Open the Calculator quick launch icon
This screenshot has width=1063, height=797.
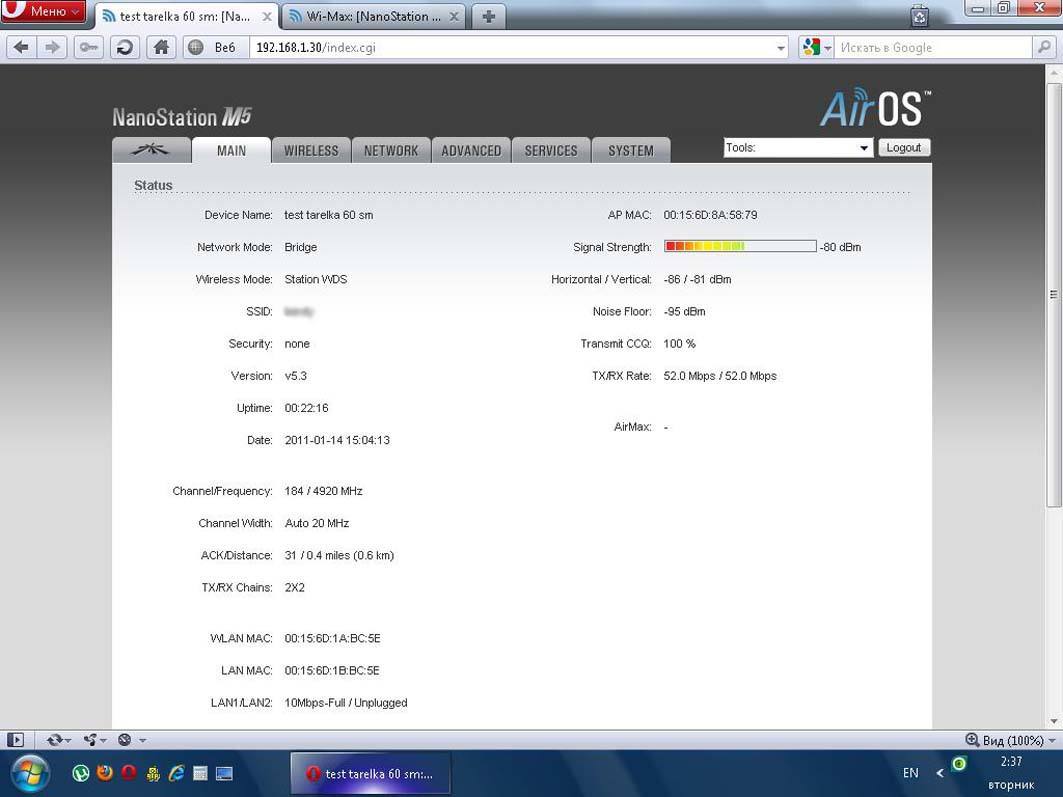pos(200,773)
